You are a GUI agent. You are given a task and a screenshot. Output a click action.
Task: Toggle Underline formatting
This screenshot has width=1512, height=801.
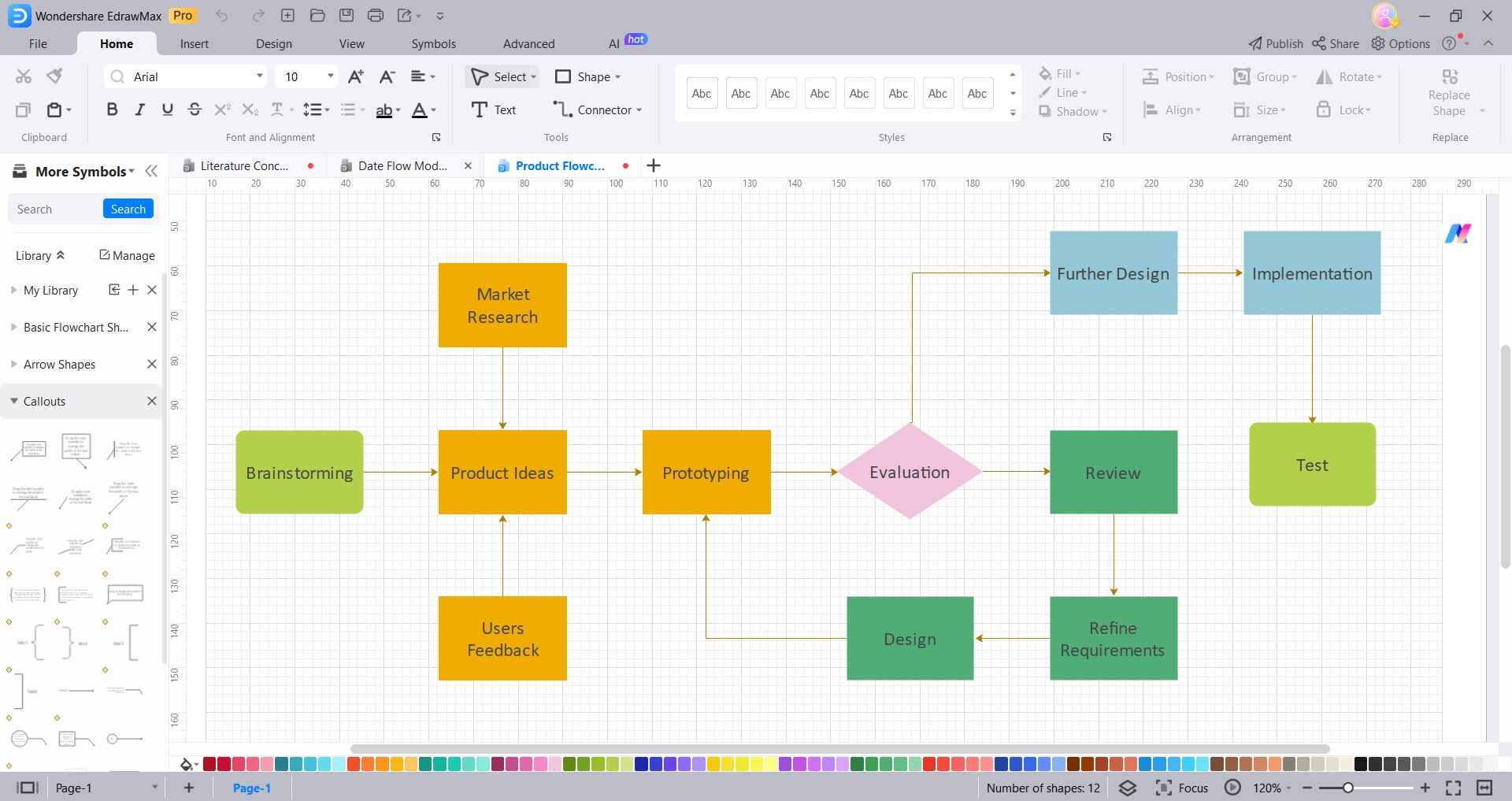tap(167, 110)
